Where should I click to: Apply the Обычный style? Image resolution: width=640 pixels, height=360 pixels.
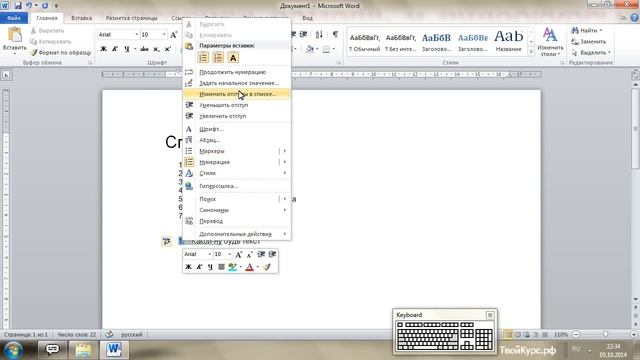coord(364,42)
